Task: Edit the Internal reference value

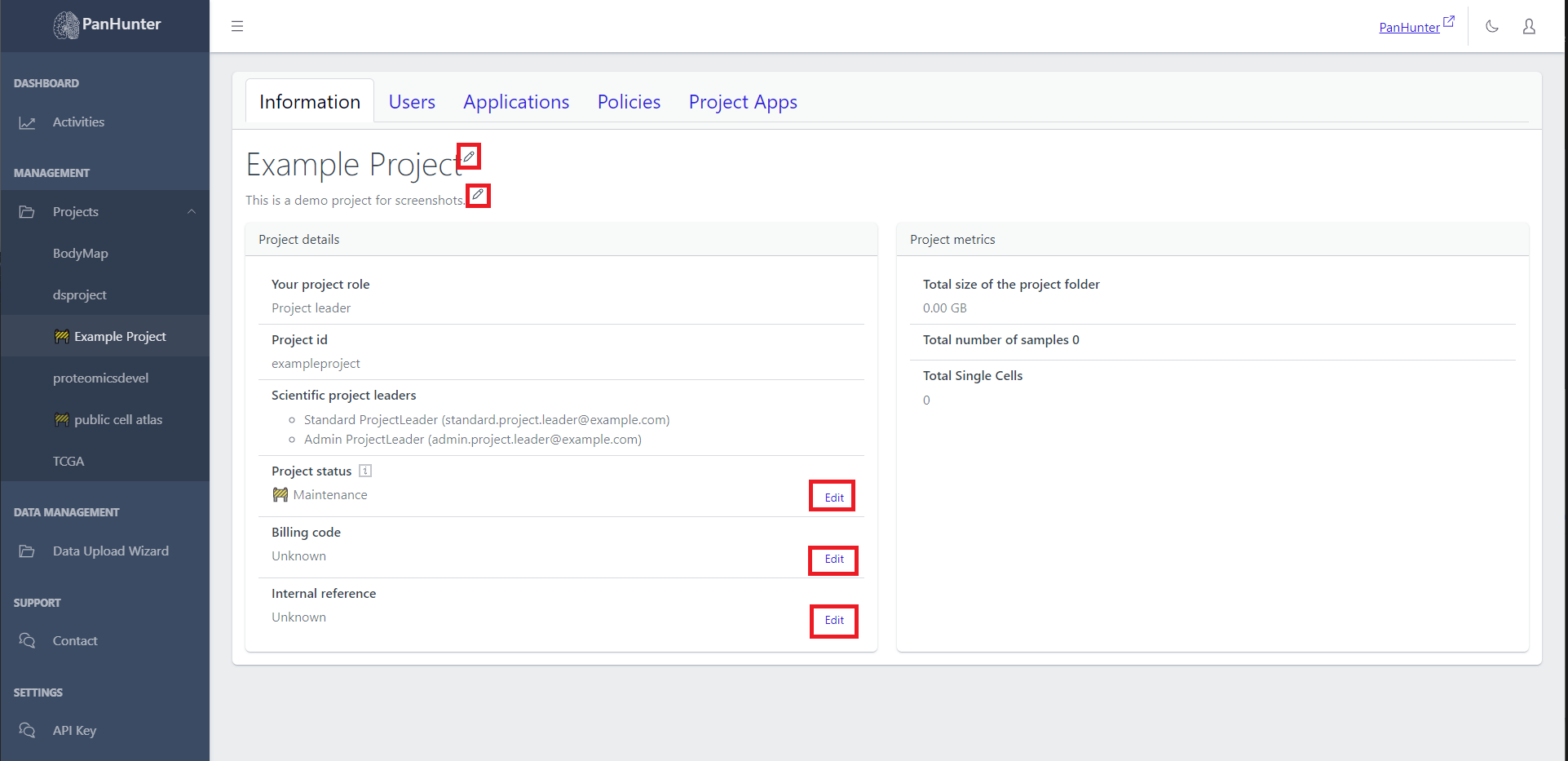Action: [x=833, y=621]
